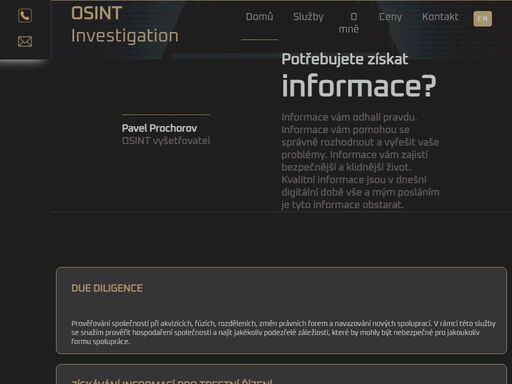Open the Kontakt menu item
This screenshot has height=384, width=512.
(x=440, y=17)
